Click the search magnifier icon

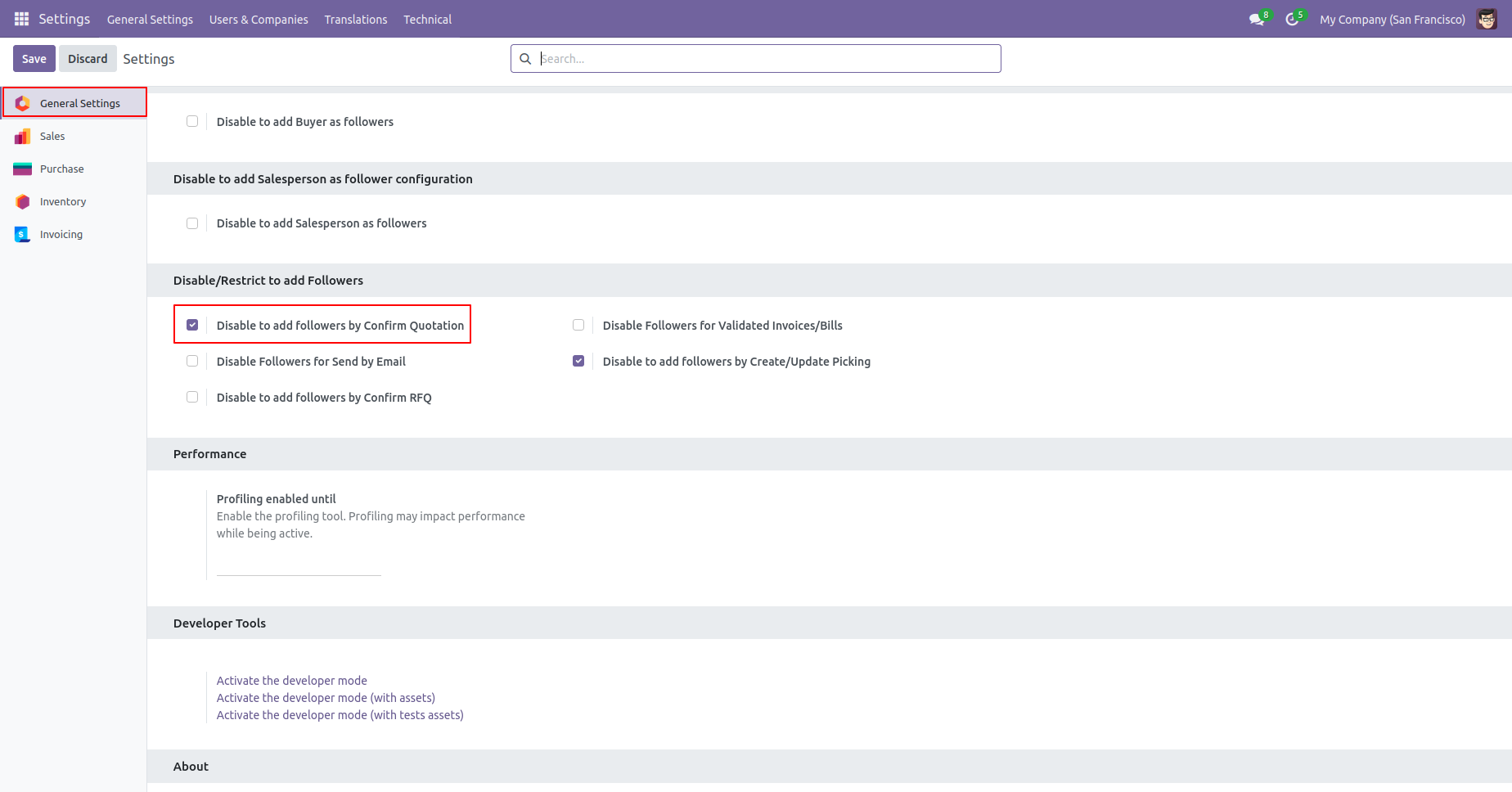[525, 59]
